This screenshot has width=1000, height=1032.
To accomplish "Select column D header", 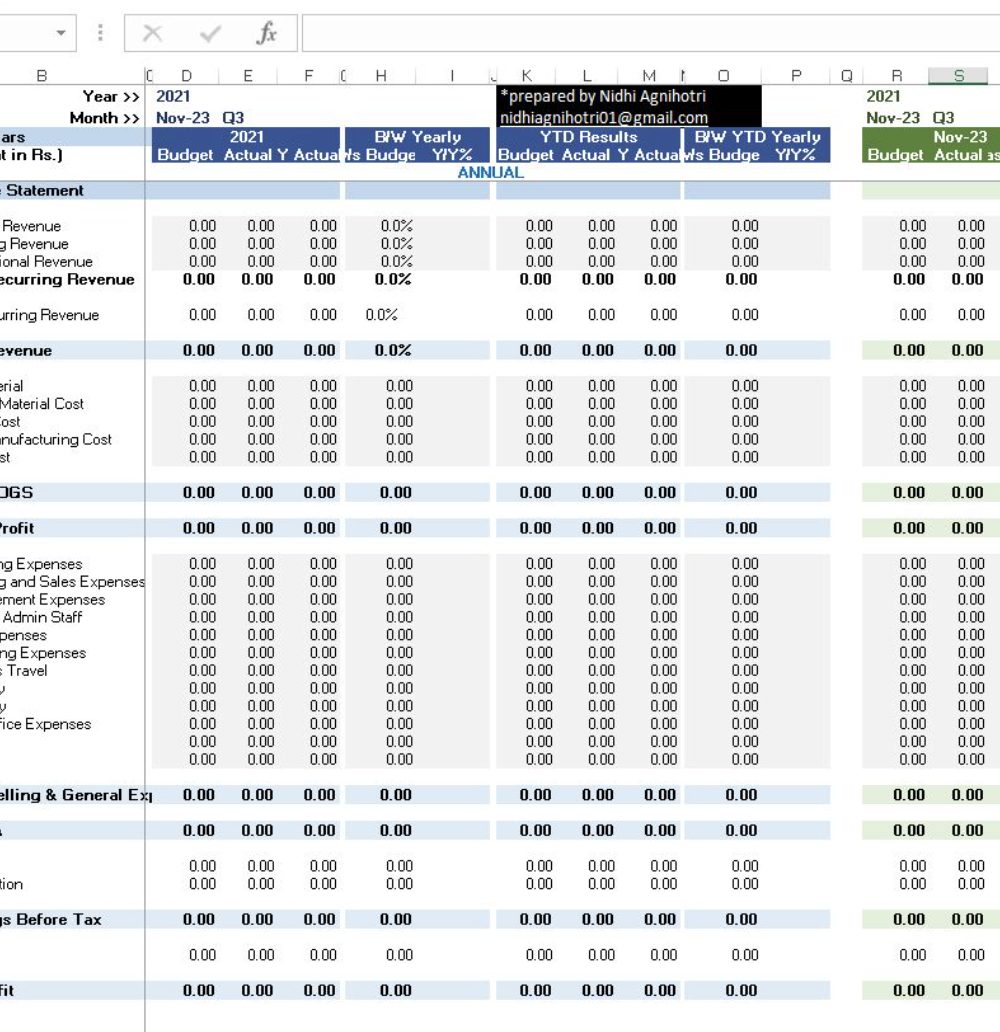I will tap(186, 76).
